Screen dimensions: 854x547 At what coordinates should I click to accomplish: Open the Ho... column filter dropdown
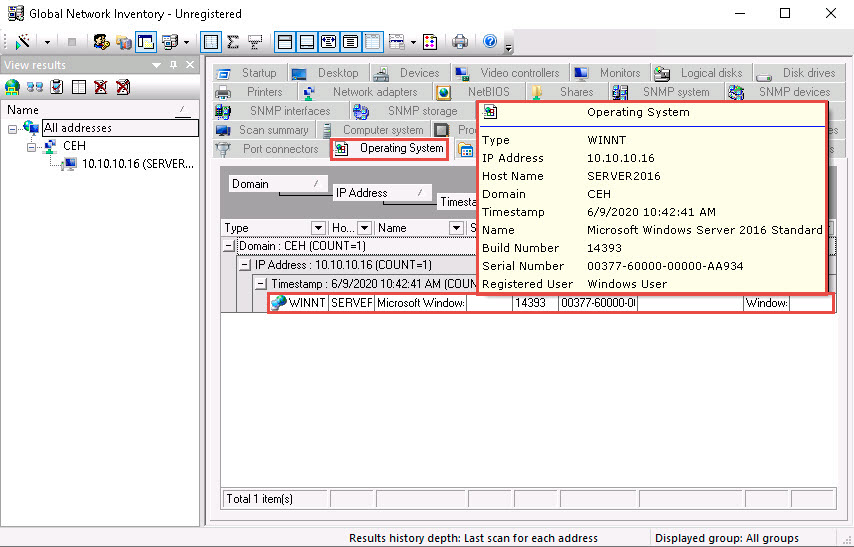(x=364, y=228)
